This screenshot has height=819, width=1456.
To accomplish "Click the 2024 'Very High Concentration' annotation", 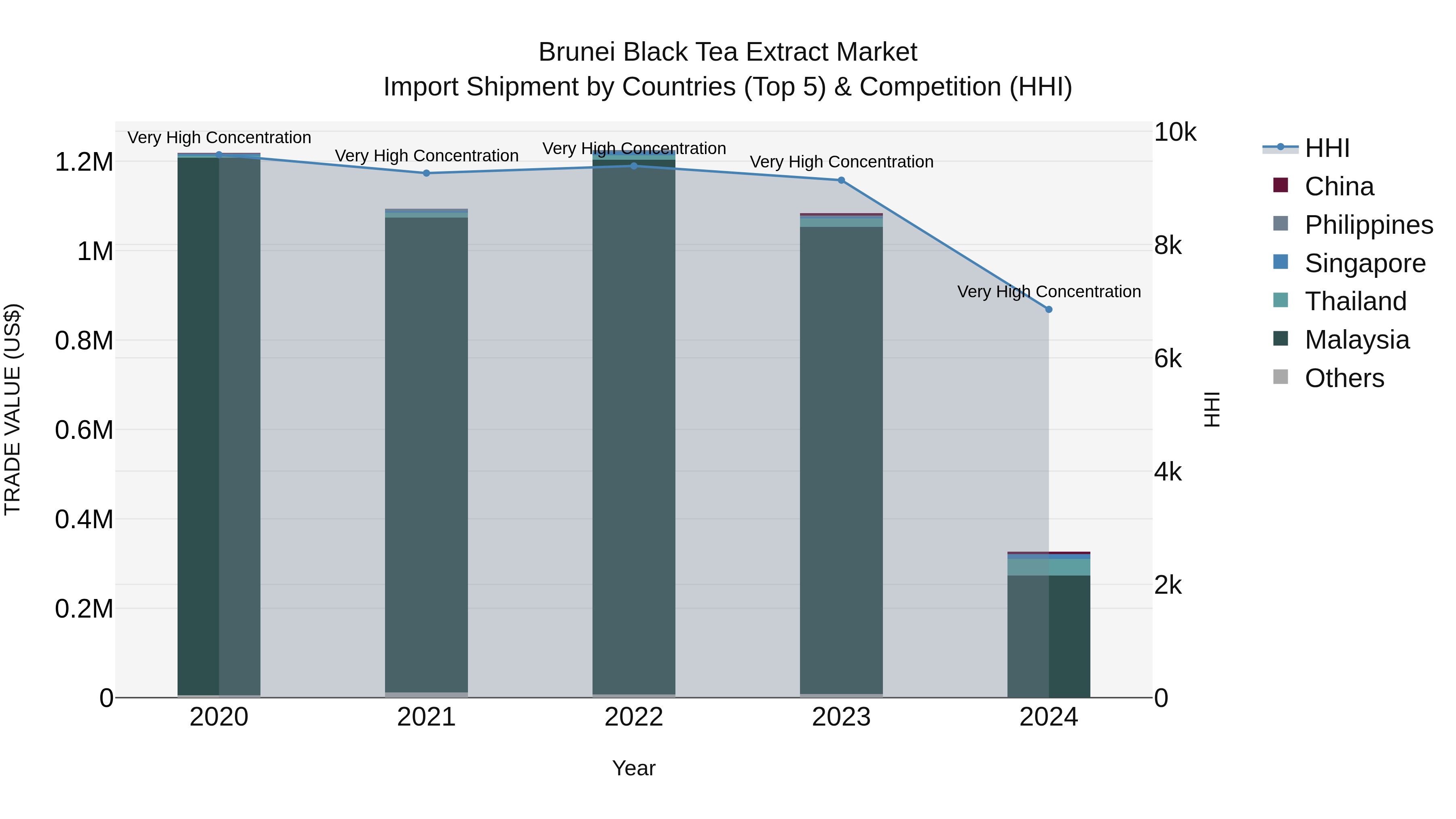I will coord(1049,292).
